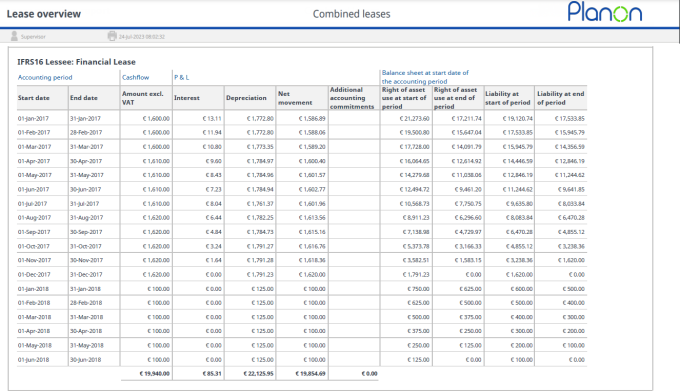Click the Supervisor user name
Screen dimensions: 680x391
(x=33, y=37)
